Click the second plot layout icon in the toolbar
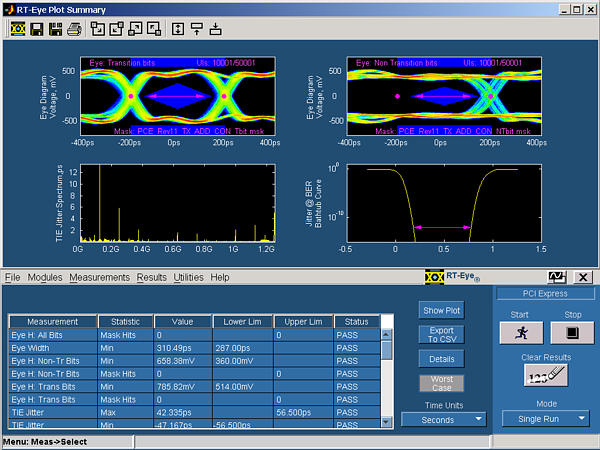The height and width of the screenshot is (450, 600). [116, 29]
